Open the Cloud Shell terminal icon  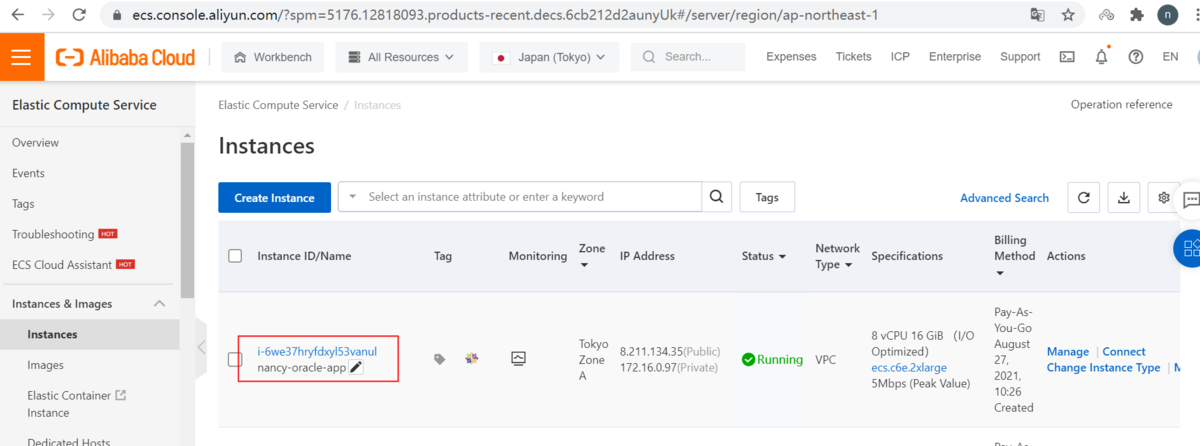click(1067, 57)
